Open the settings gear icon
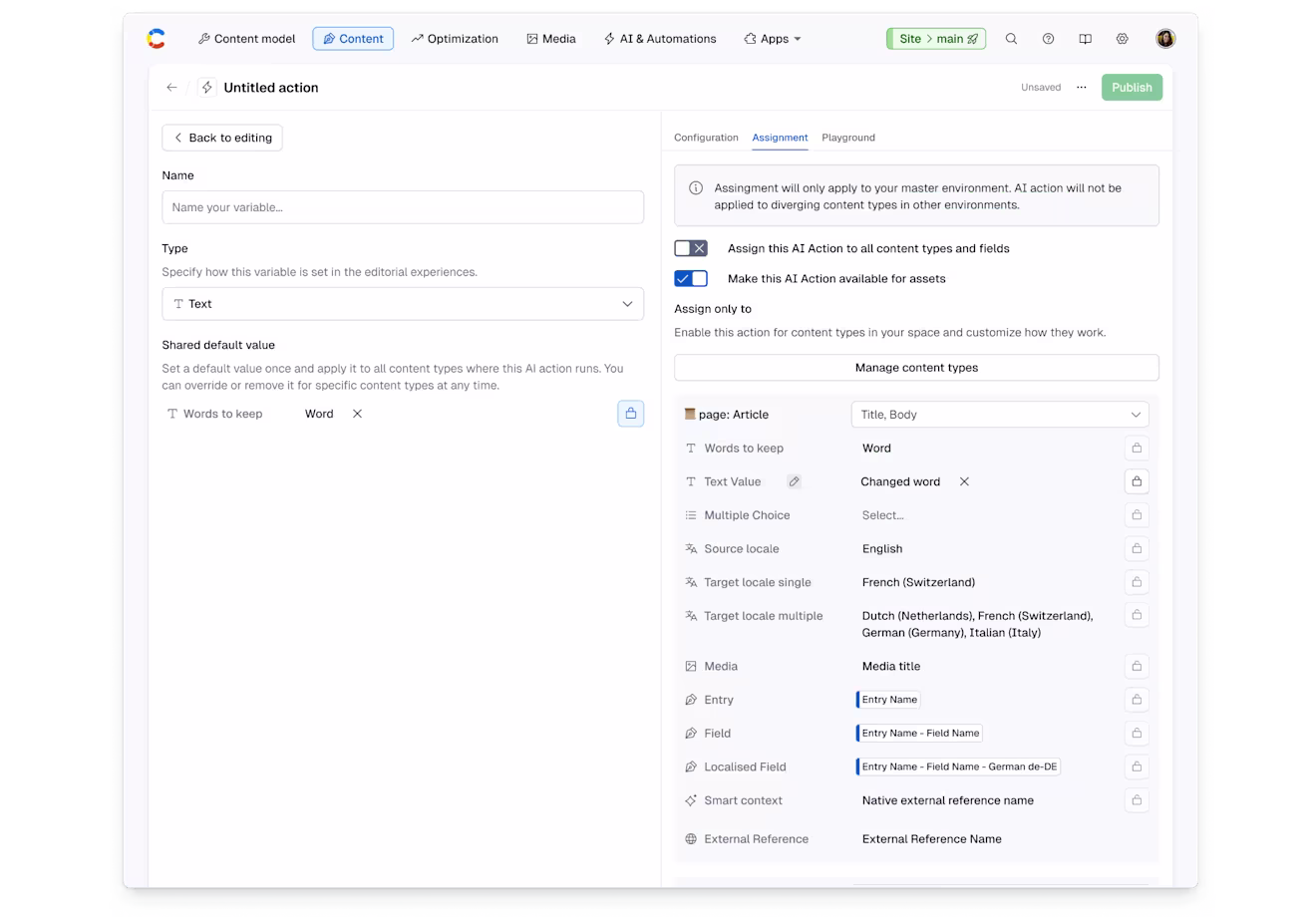1316x917 pixels. click(x=1122, y=39)
